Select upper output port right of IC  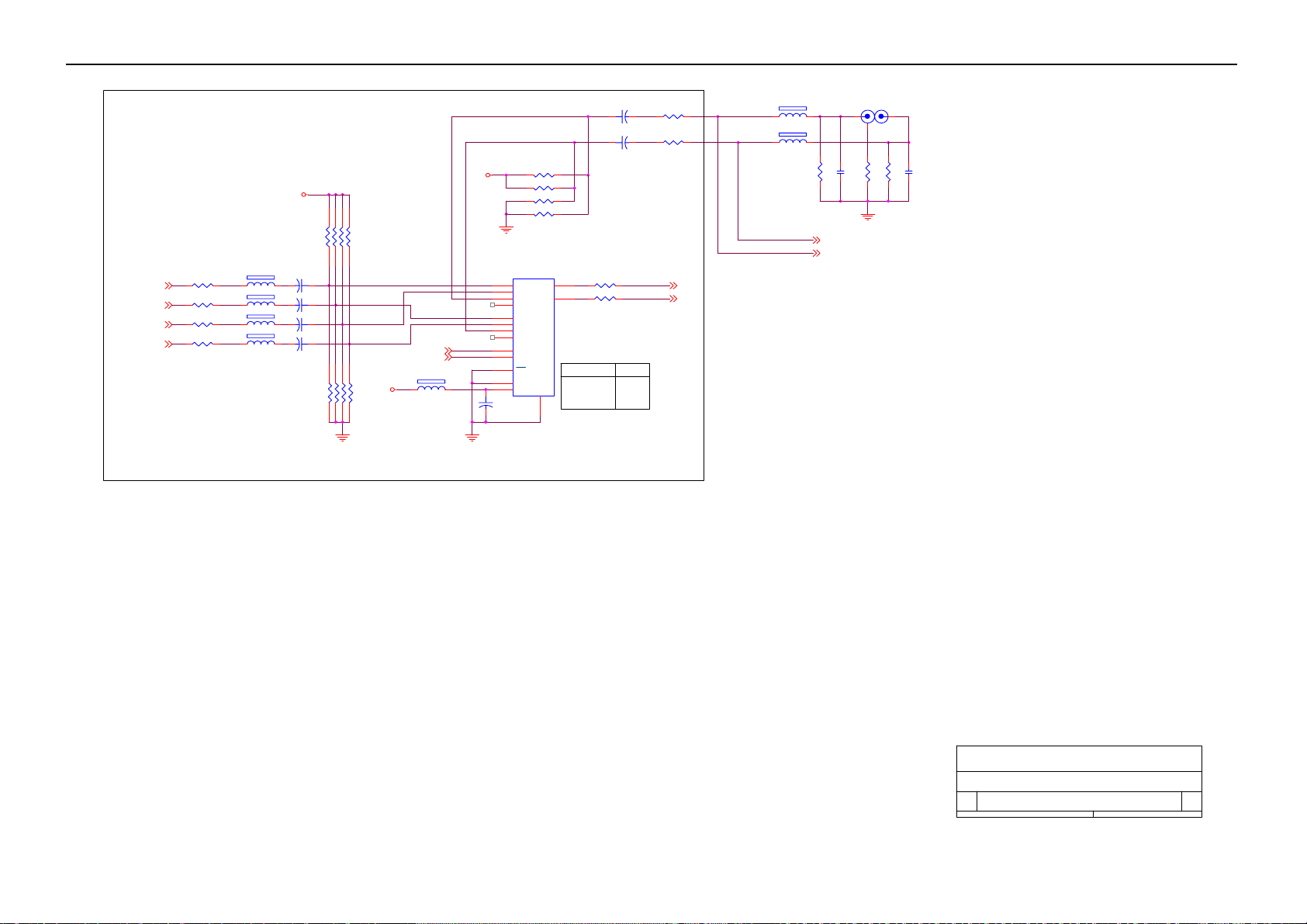(x=675, y=286)
